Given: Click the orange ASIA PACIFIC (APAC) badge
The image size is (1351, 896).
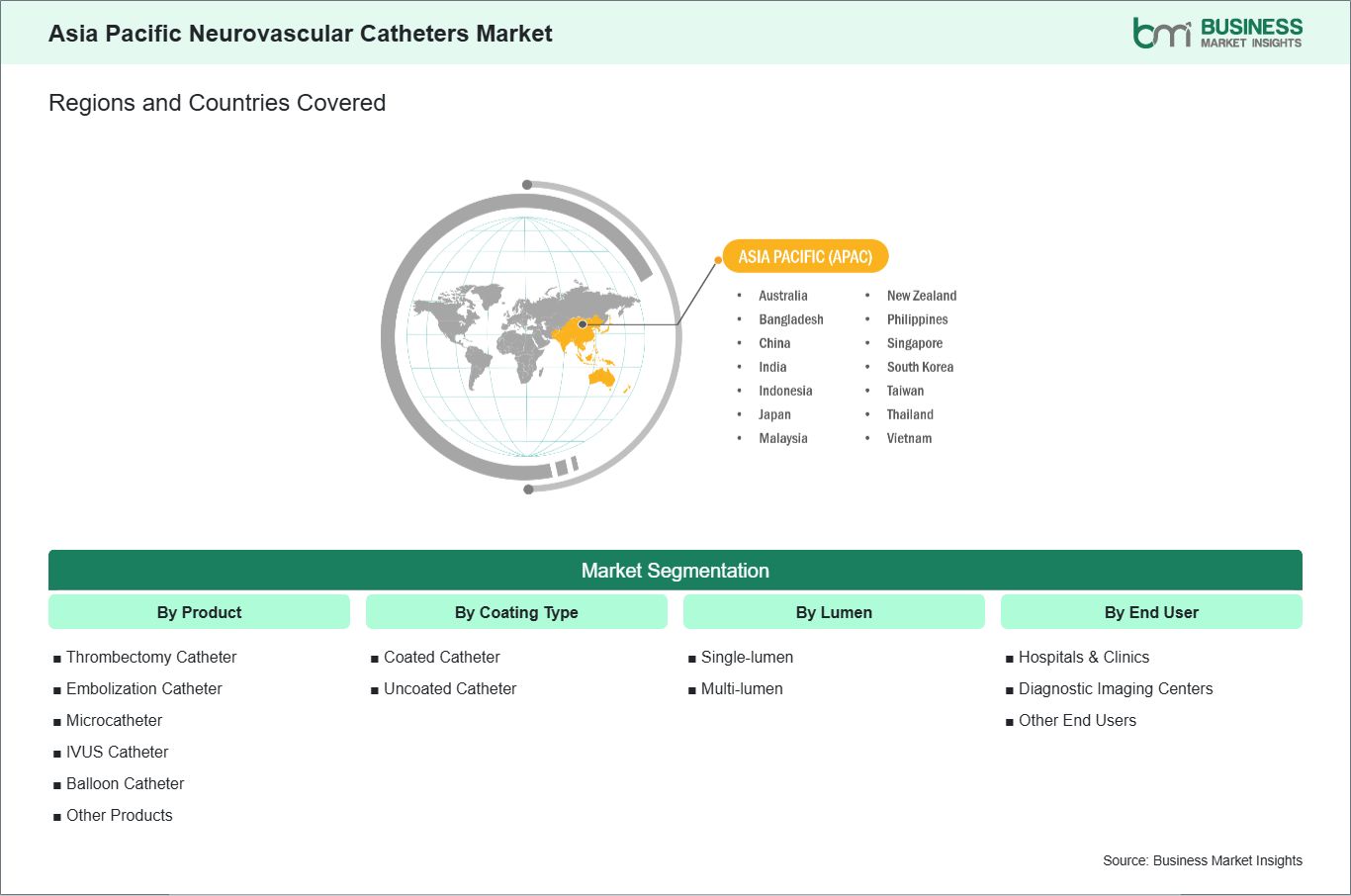Looking at the screenshot, I should 806,256.
